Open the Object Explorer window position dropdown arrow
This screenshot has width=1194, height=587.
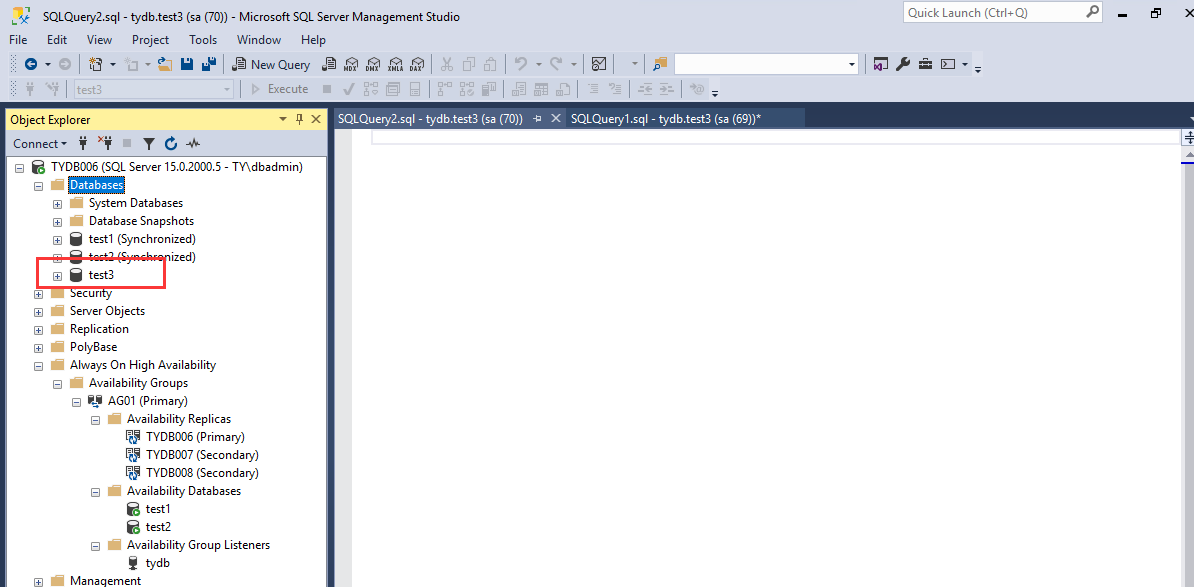[x=283, y=120]
